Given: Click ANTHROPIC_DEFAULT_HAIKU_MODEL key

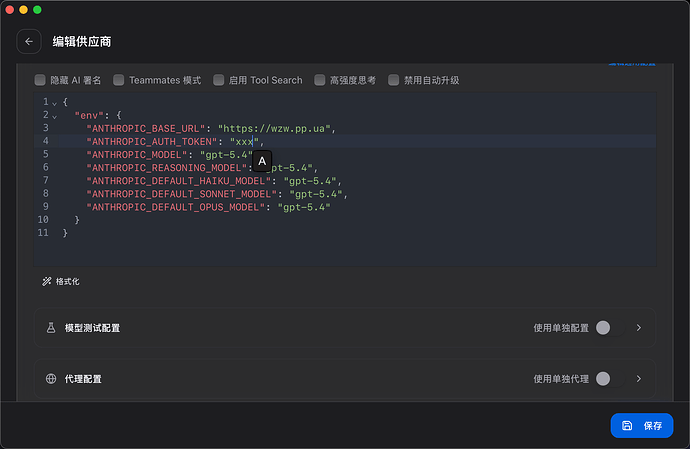Looking at the screenshot, I should click(x=179, y=181).
